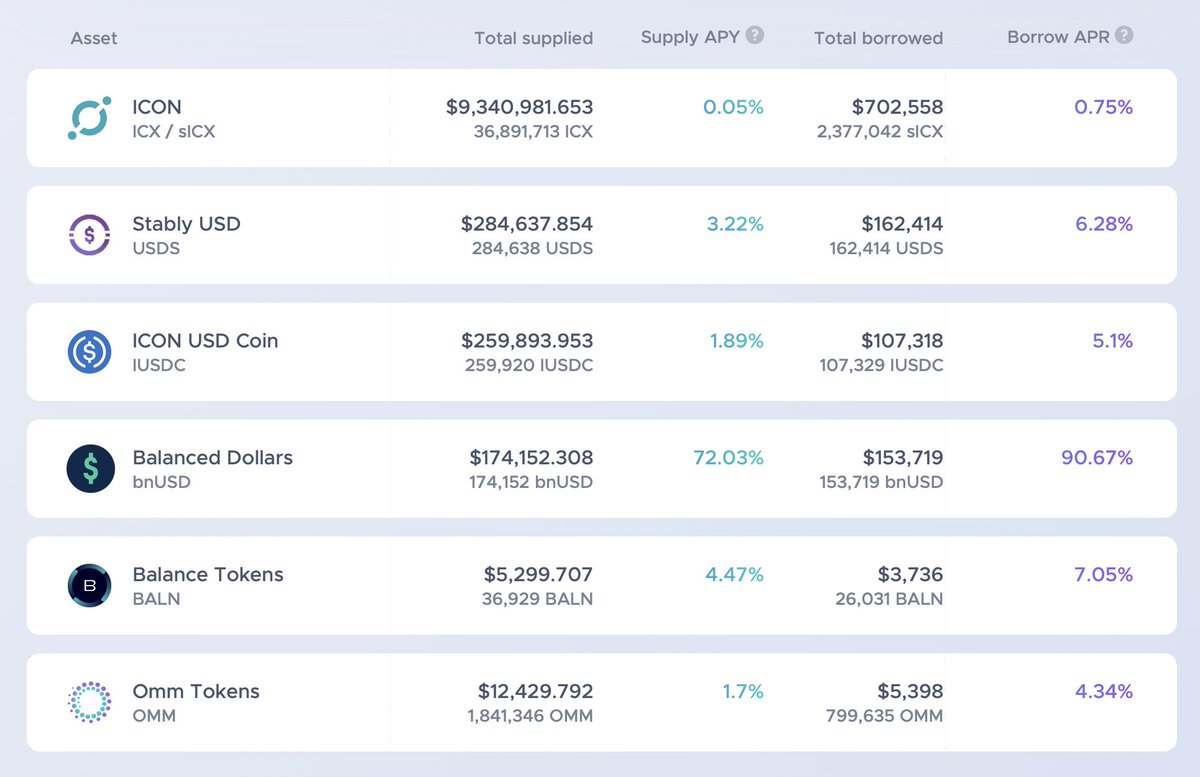Open the Stably USD asset name
1200x777 pixels.
tap(186, 224)
